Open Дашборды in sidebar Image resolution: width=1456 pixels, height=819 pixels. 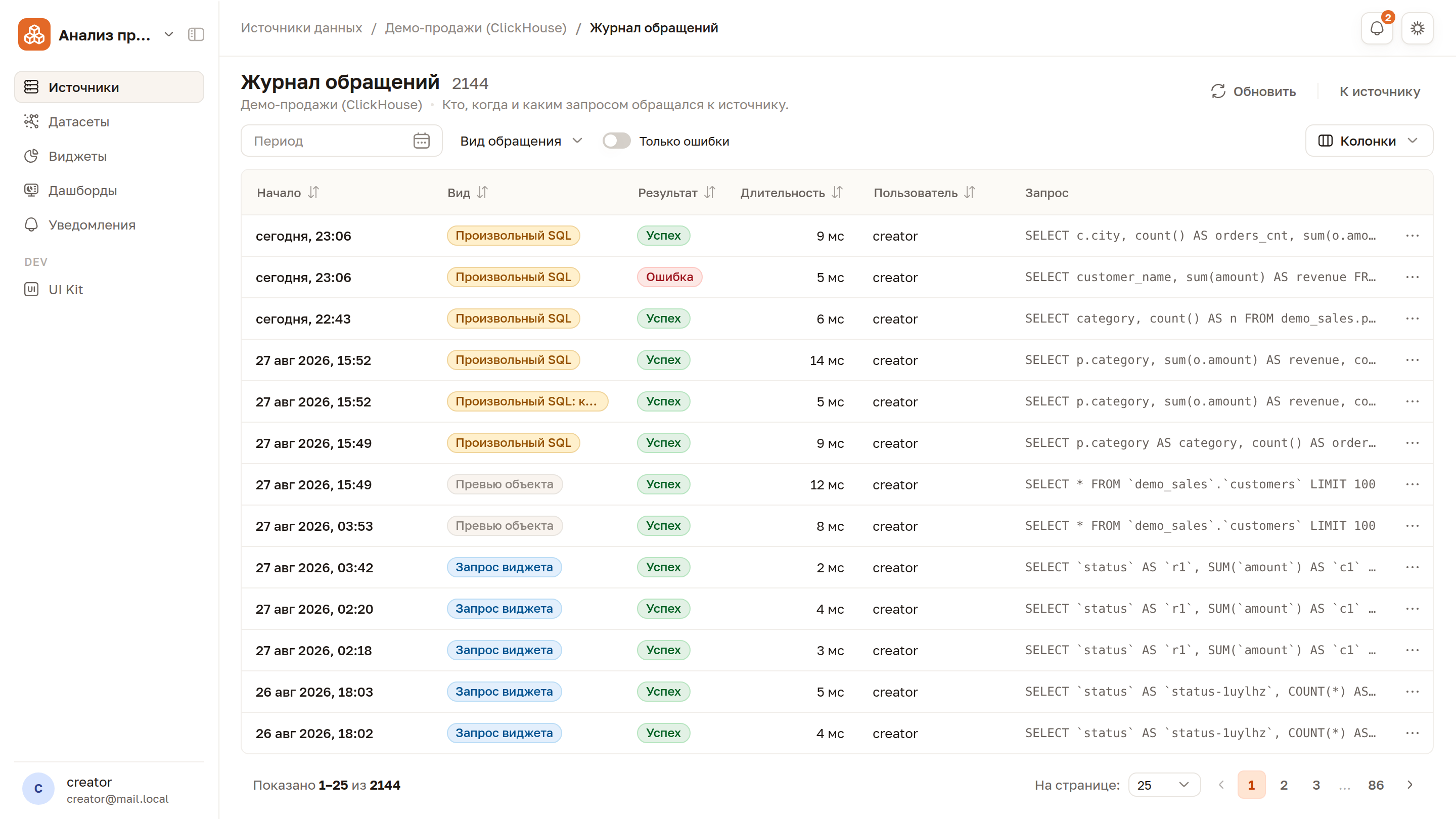109,191
